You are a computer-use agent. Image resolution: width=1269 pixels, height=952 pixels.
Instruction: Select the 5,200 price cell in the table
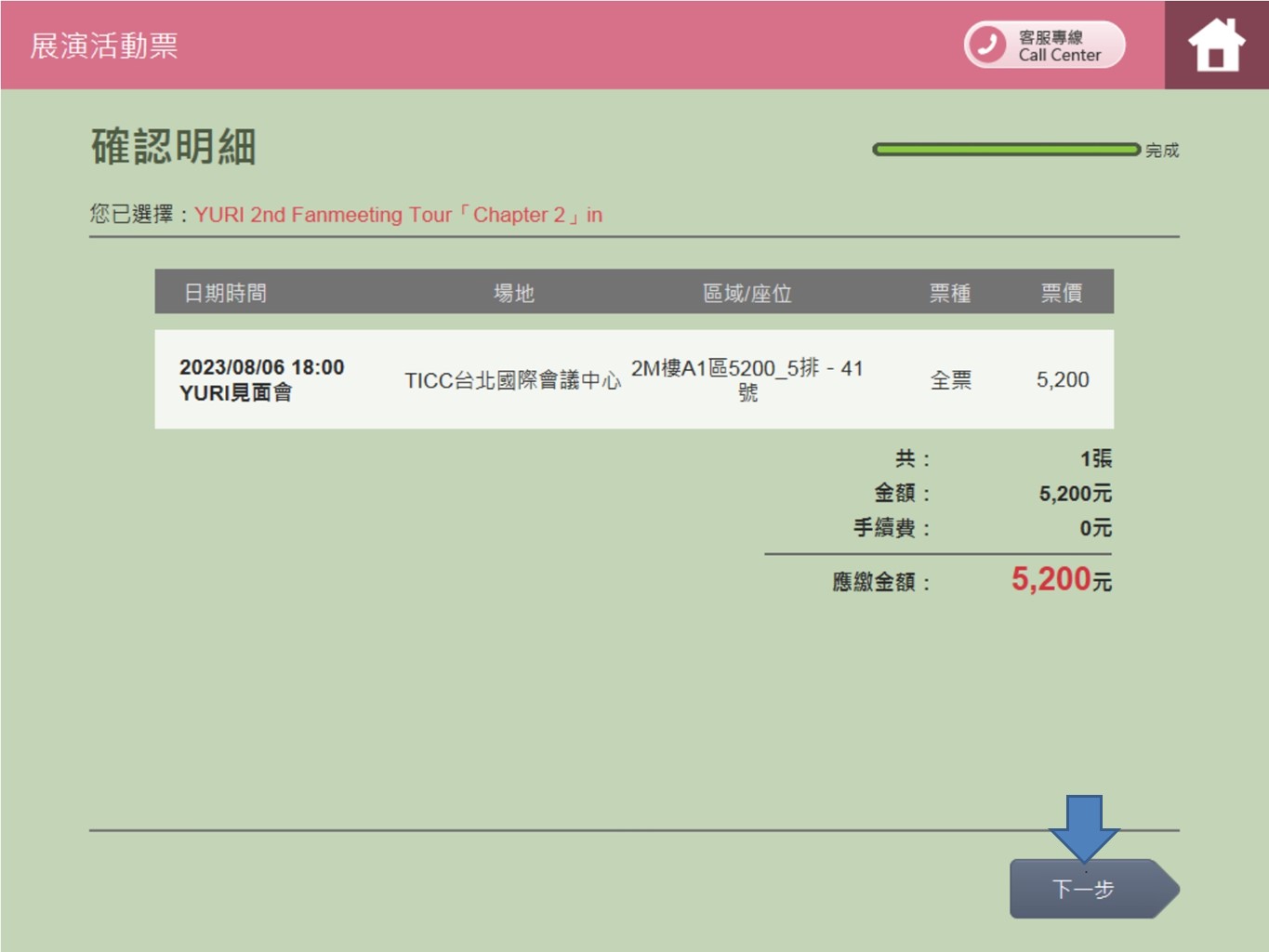pyautogui.click(x=1063, y=379)
